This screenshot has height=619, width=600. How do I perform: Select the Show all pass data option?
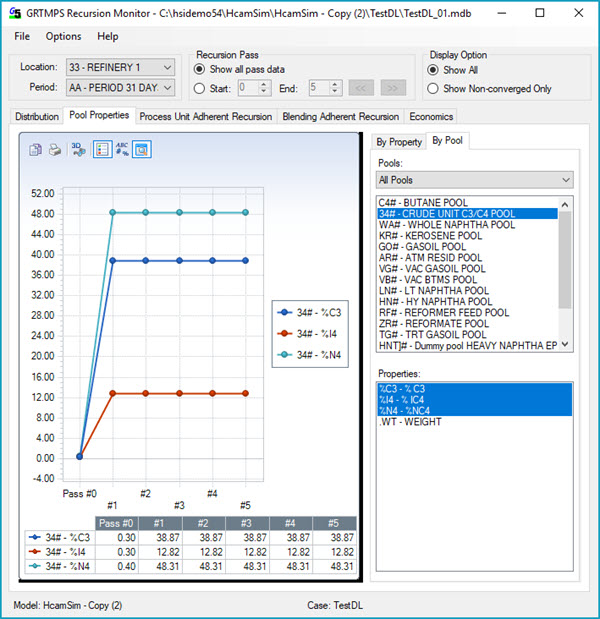[199, 69]
